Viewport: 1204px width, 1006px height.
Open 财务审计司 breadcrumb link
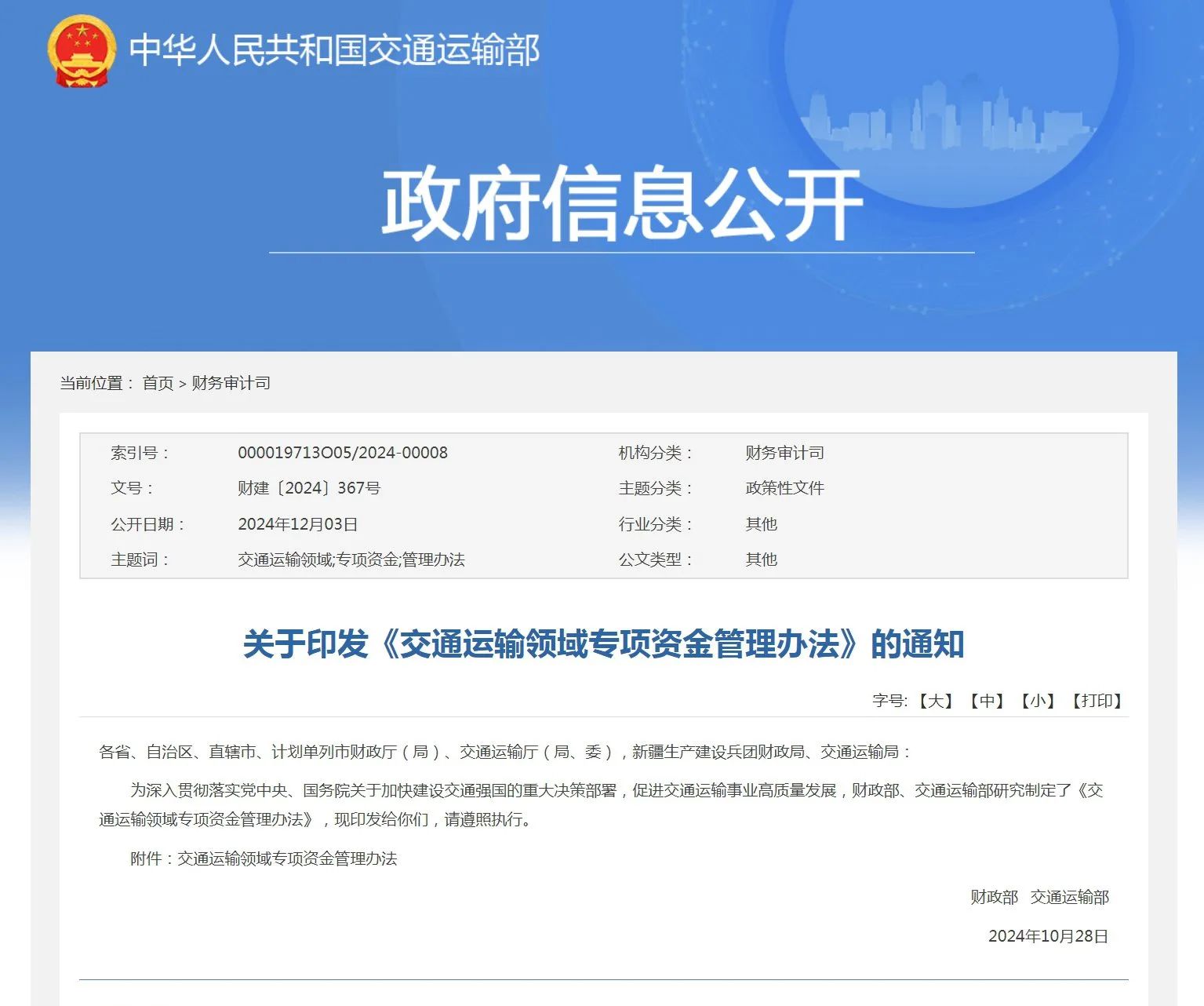tap(233, 384)
